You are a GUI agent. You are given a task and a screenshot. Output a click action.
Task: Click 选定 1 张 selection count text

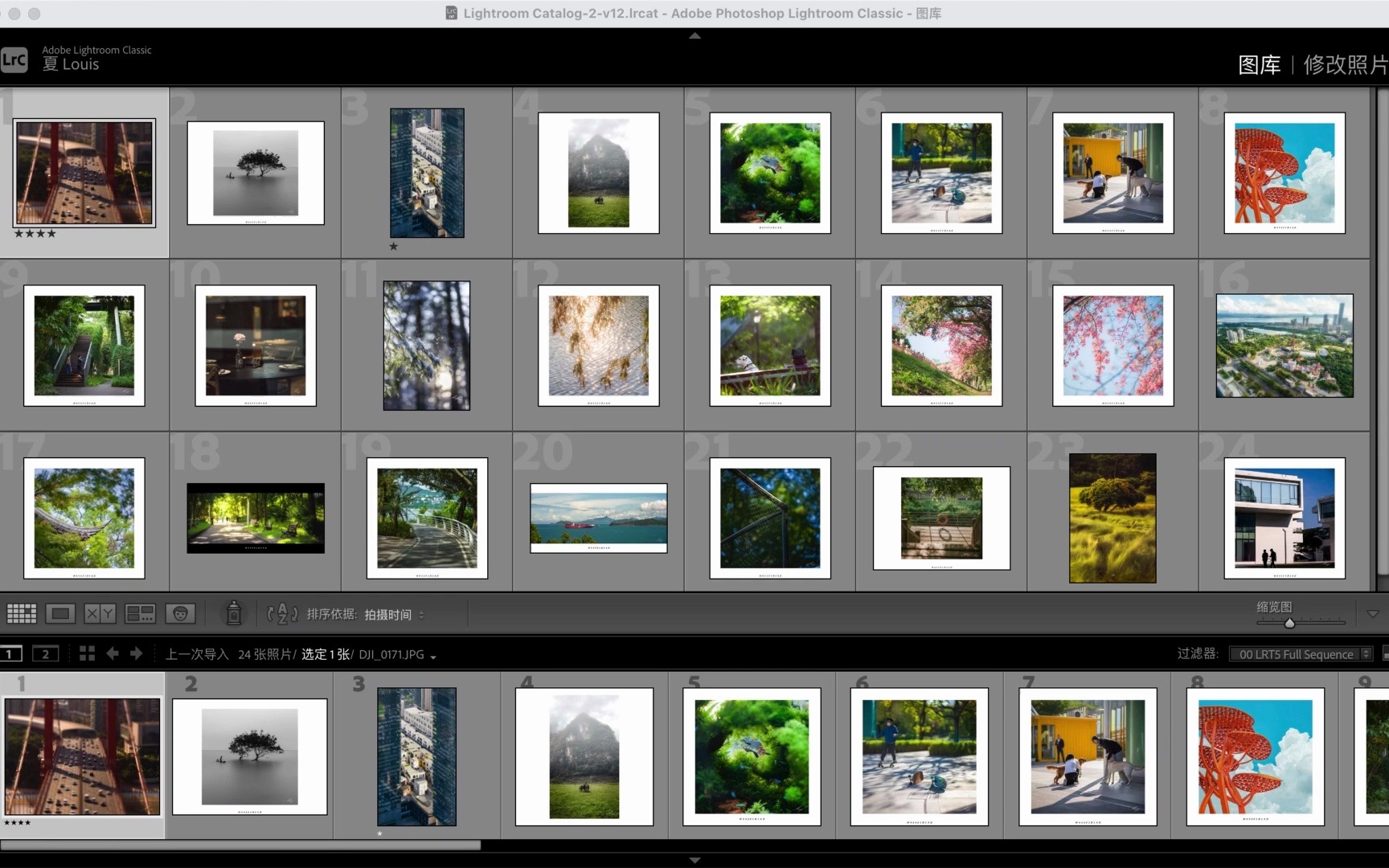click(326, 654)
